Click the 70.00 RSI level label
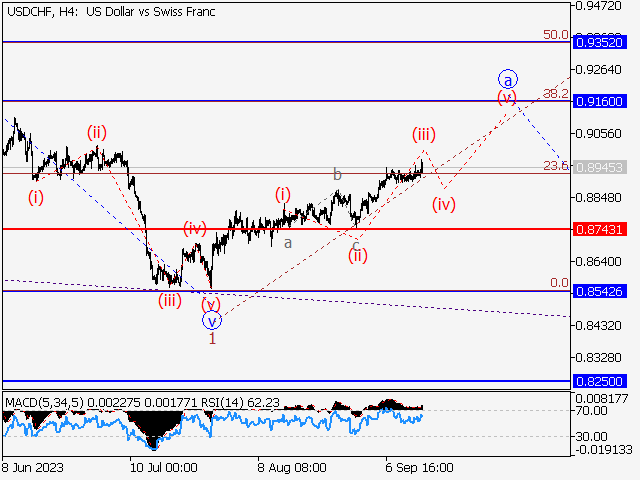The width and height of the screenshot is (640, 480). coord(591,411)
